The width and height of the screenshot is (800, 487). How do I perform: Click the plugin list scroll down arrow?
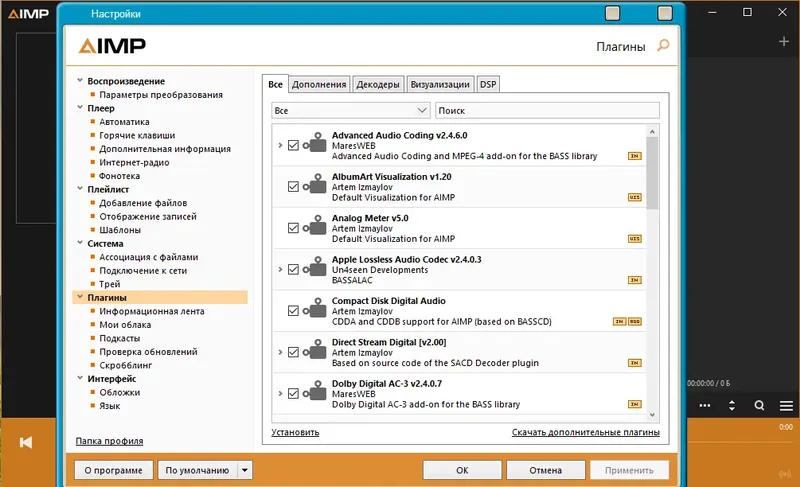tap(652, 415)
